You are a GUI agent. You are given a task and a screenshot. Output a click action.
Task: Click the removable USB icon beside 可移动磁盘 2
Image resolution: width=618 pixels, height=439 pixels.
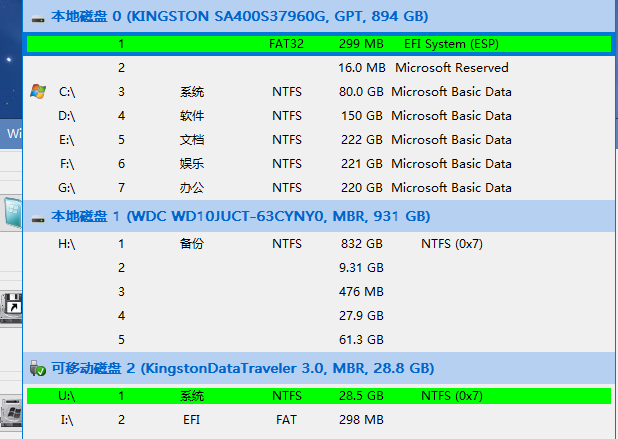38,368
